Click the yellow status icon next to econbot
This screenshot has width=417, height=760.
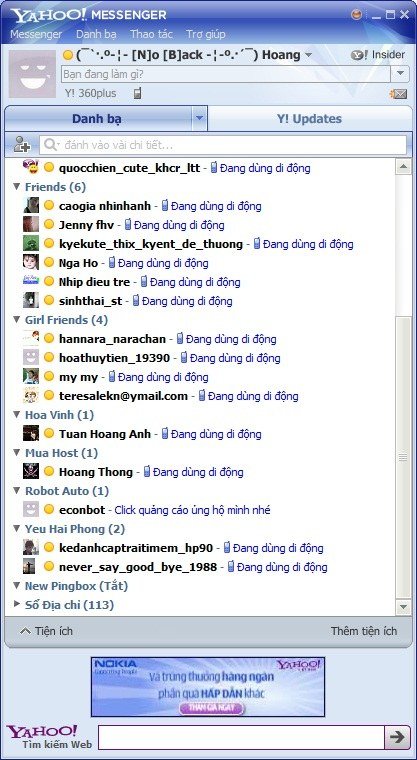click(x=48, y=509)
